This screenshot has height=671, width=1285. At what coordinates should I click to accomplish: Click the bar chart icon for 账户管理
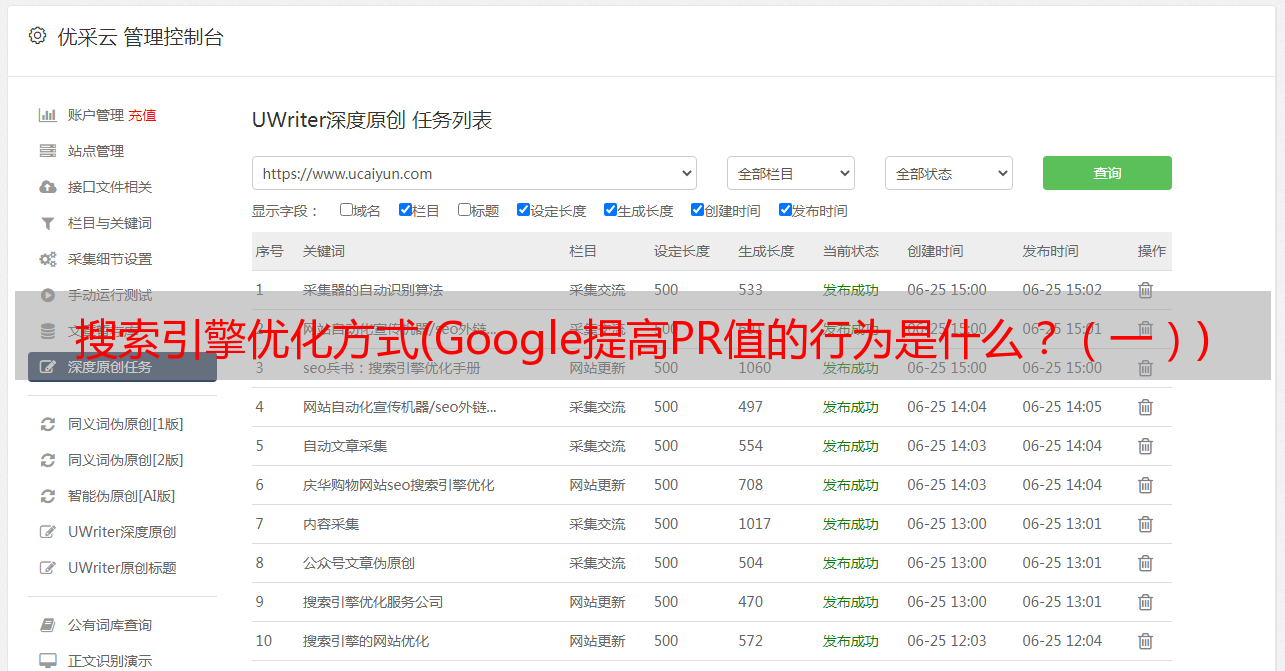point(47,115)
